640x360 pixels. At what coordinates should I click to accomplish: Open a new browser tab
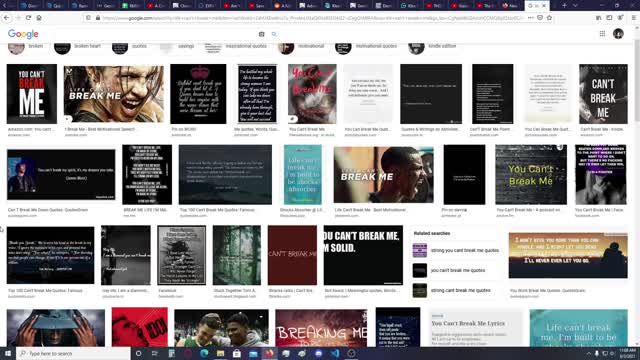point(564,6)
